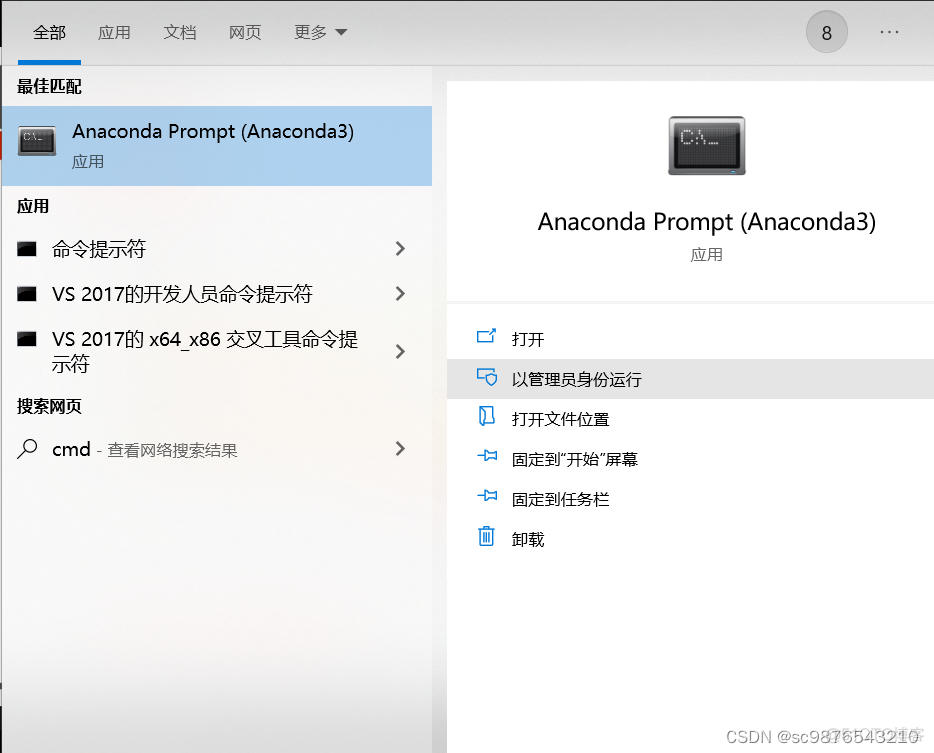The height and width of the screenshot is (753, 934).
Task: Expand the 命令提示符 result arrow
Action: pos(400,249)
